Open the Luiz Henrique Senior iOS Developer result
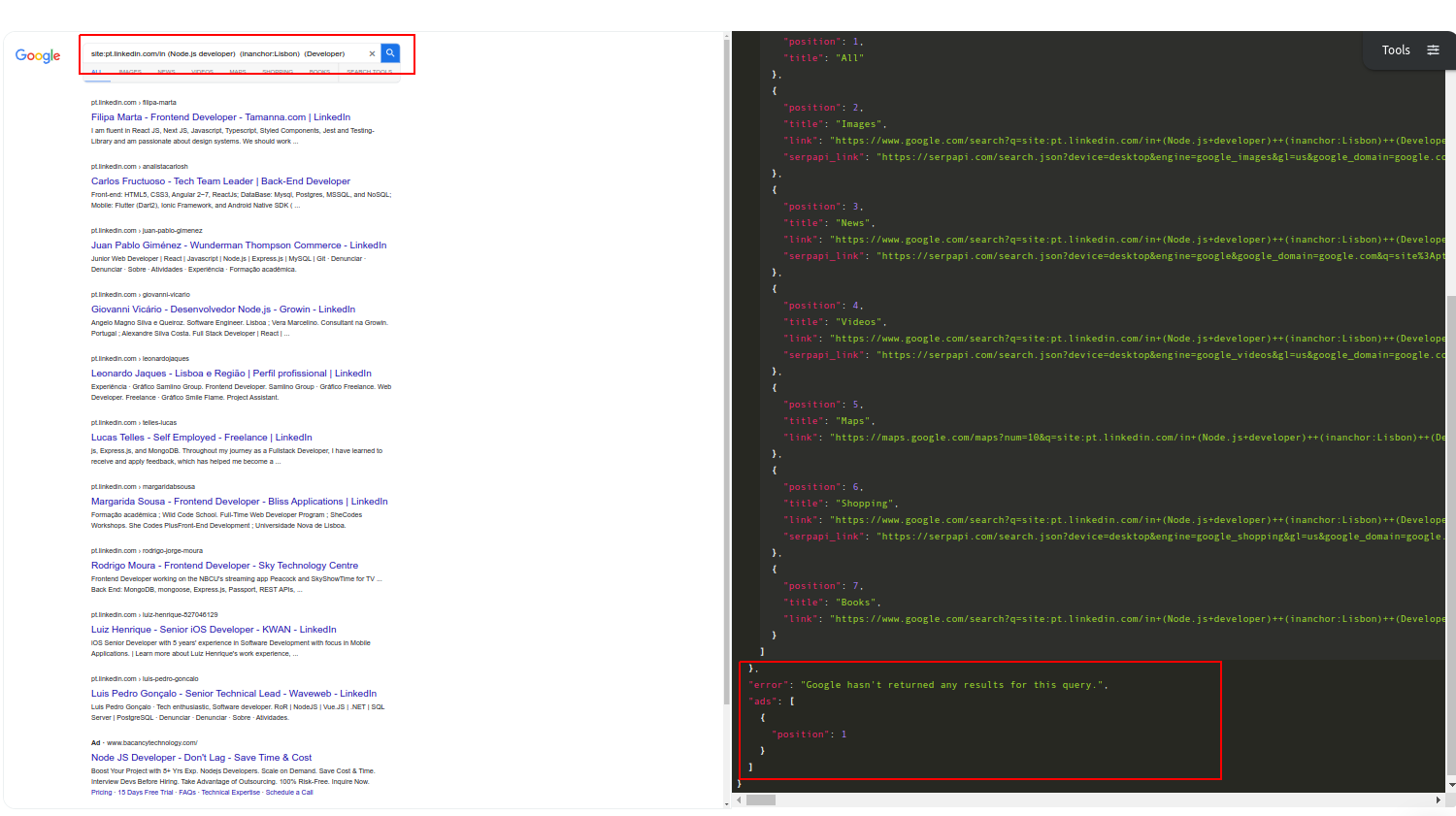 213,629
